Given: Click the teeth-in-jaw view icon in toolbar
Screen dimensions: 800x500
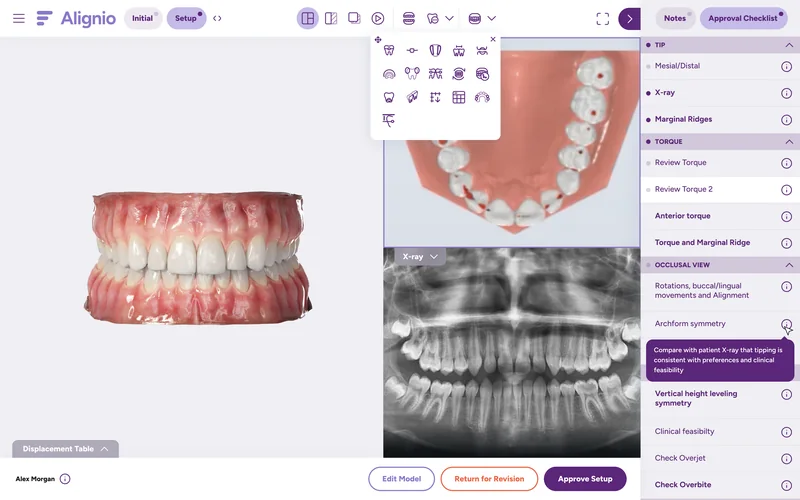Looking at the screenshot, I should point(474,18).
